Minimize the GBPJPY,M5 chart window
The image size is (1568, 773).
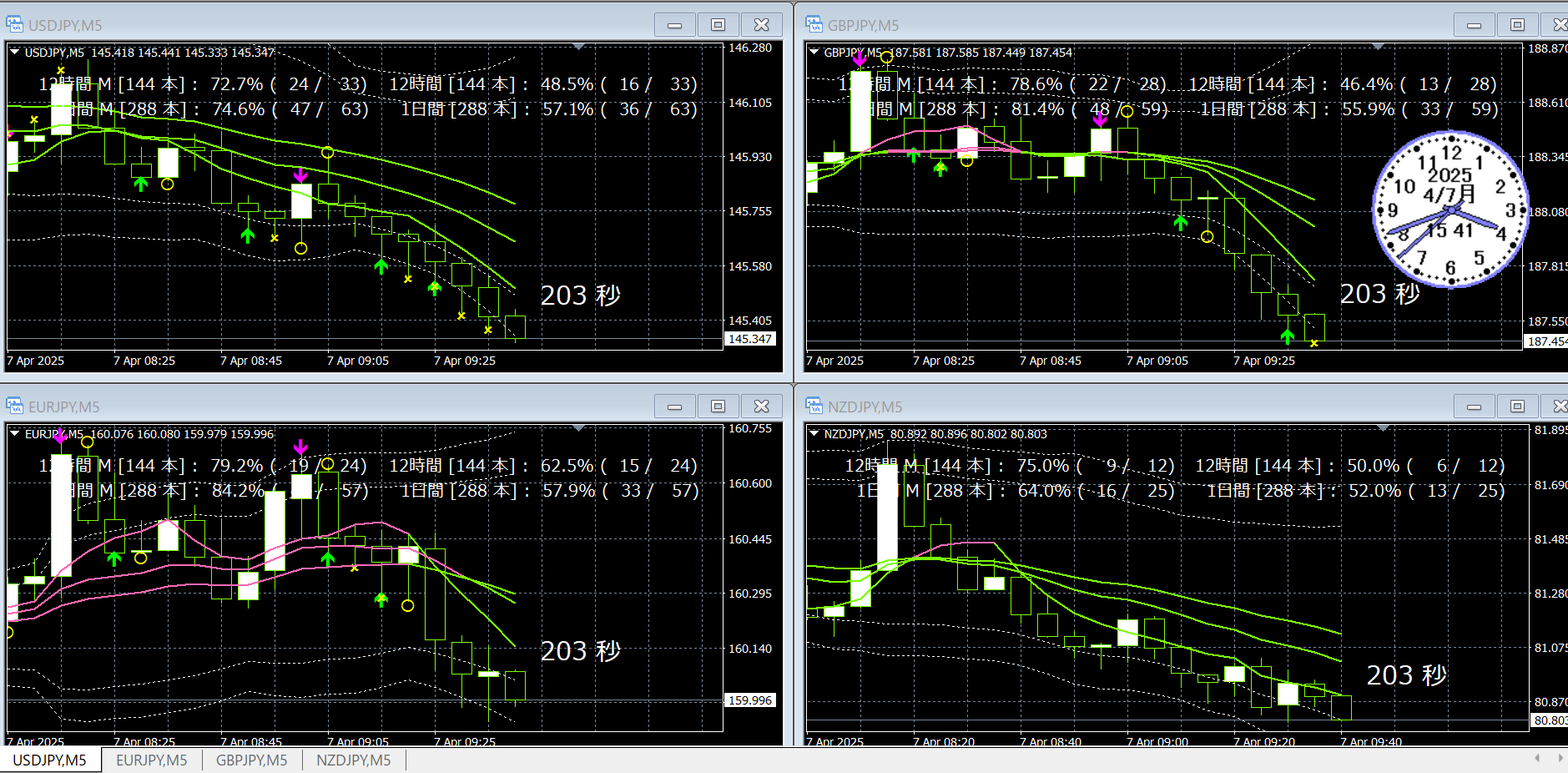(x=1475, y=25)
